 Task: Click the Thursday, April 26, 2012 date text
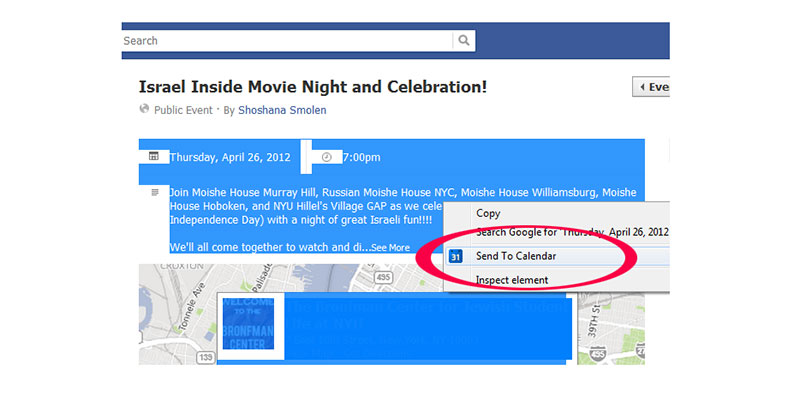point(230,157)
